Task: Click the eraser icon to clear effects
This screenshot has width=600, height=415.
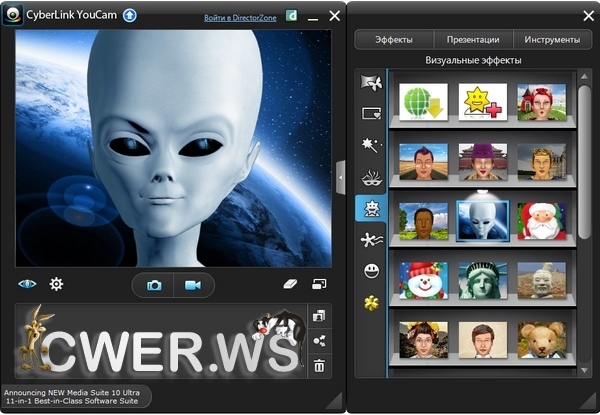Action: click(291, 284)
